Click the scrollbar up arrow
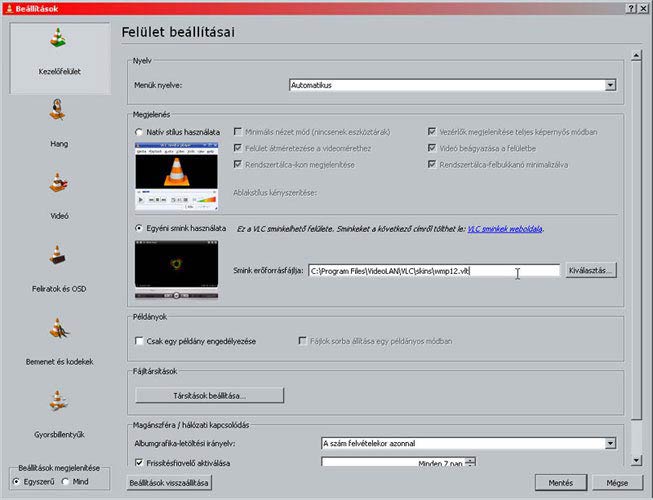 pyautogui.click(x=636, y=55)
